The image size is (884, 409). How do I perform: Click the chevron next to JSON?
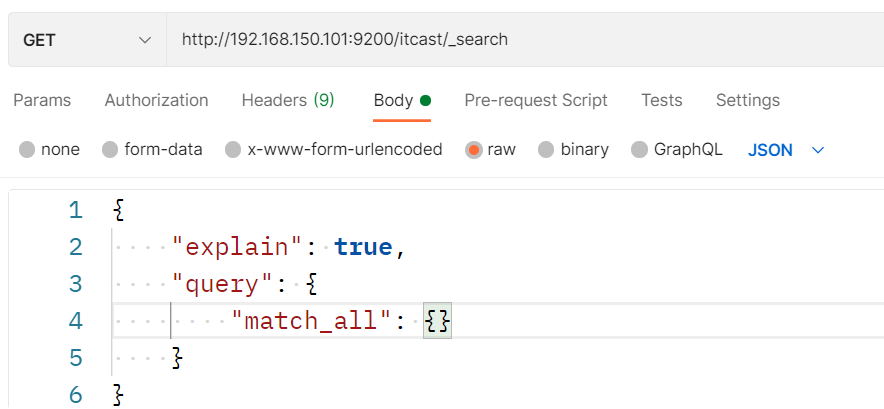(x=817, y=150)
